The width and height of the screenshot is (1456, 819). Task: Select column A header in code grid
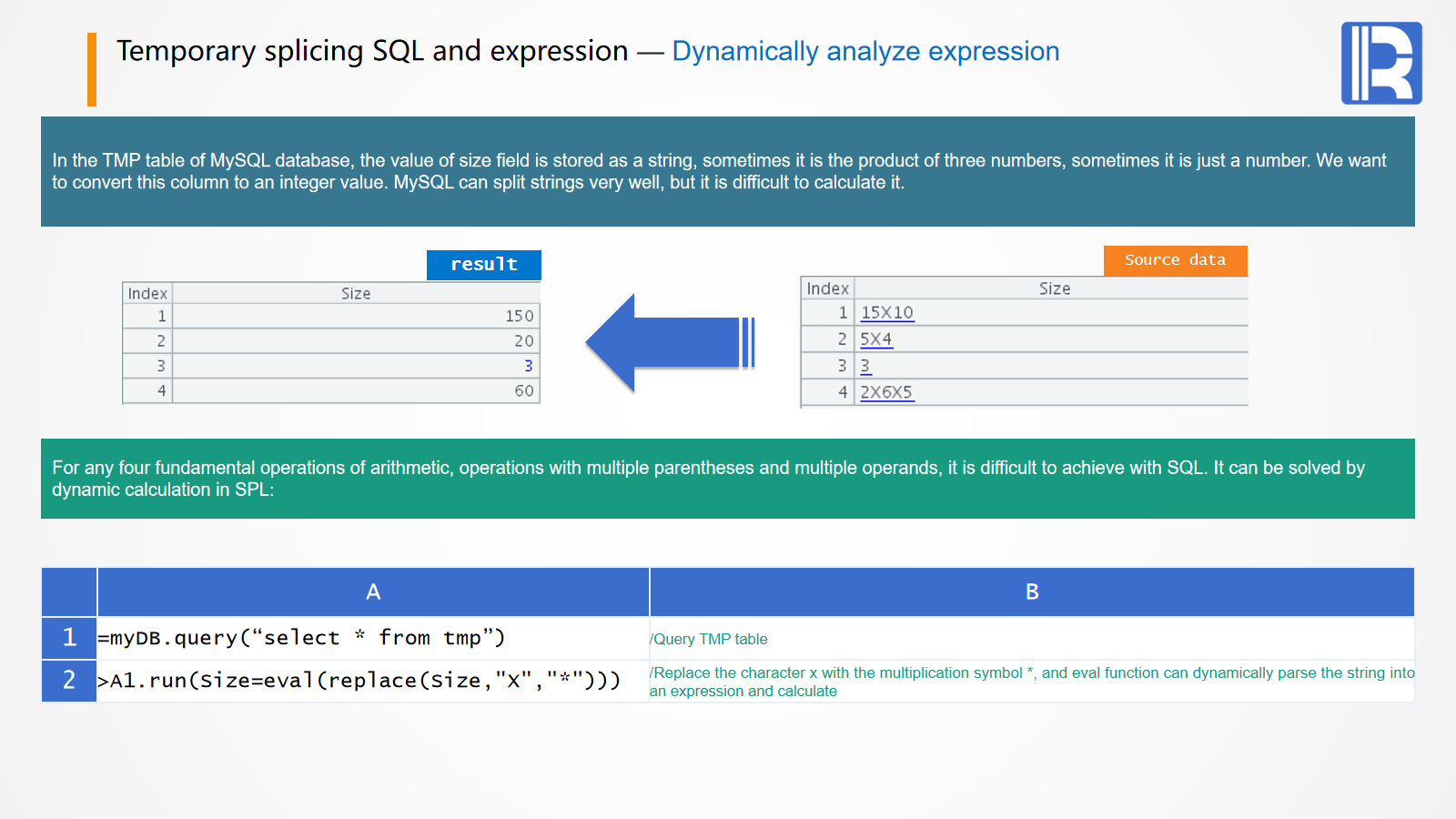[373, 592]
